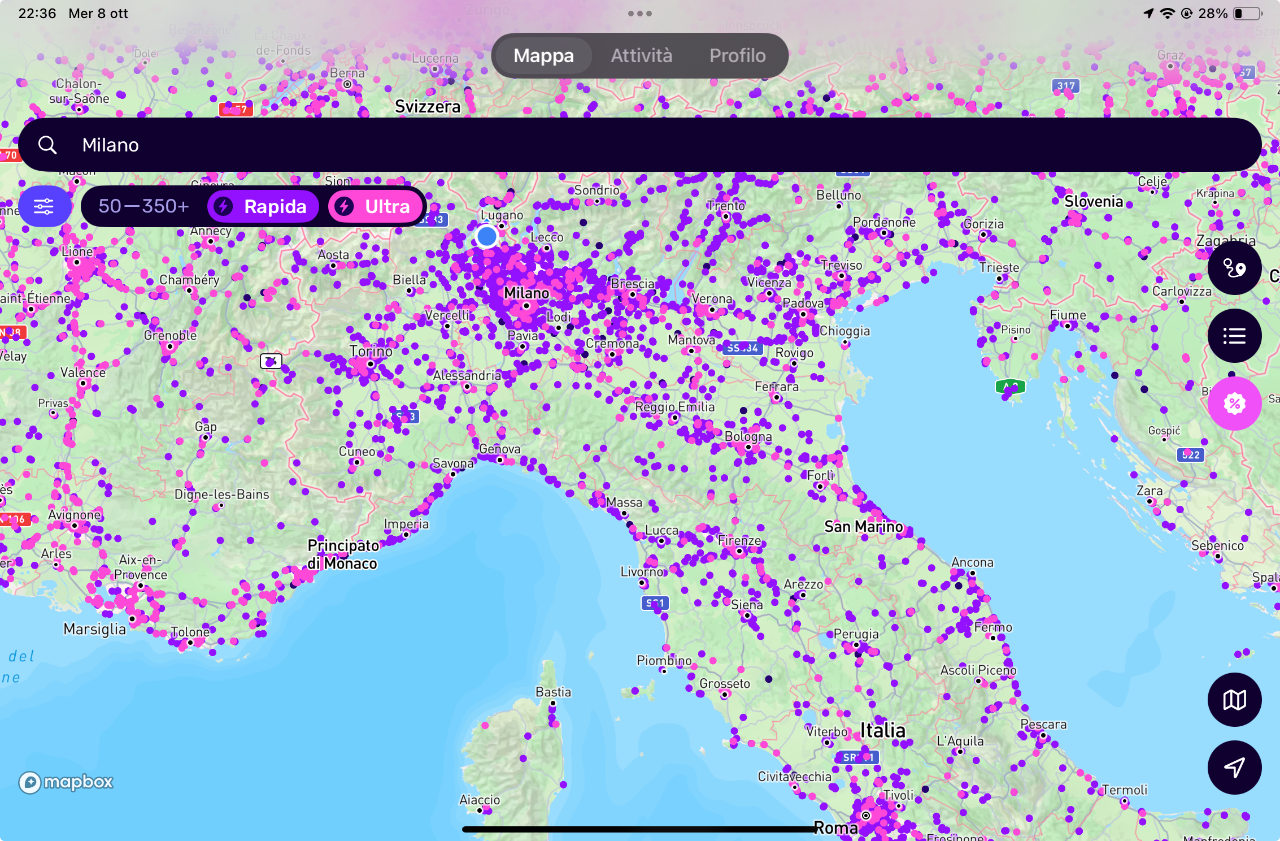Screen dimensions: 1280x841
Task: Toggle the Rapida charger filter
Action: click(263, 207)
